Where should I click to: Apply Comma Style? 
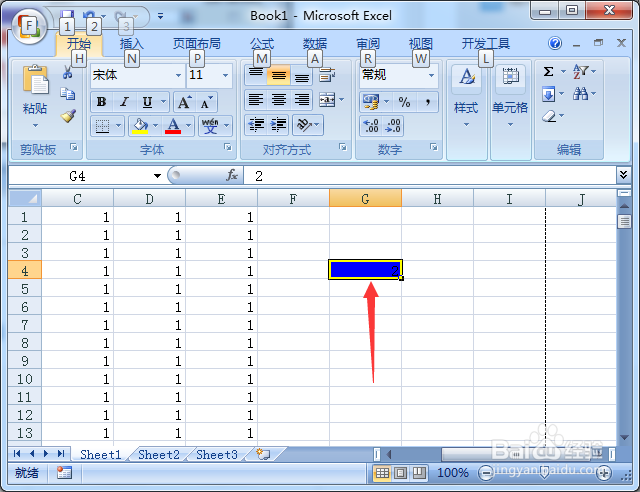(x=427, y=102)
